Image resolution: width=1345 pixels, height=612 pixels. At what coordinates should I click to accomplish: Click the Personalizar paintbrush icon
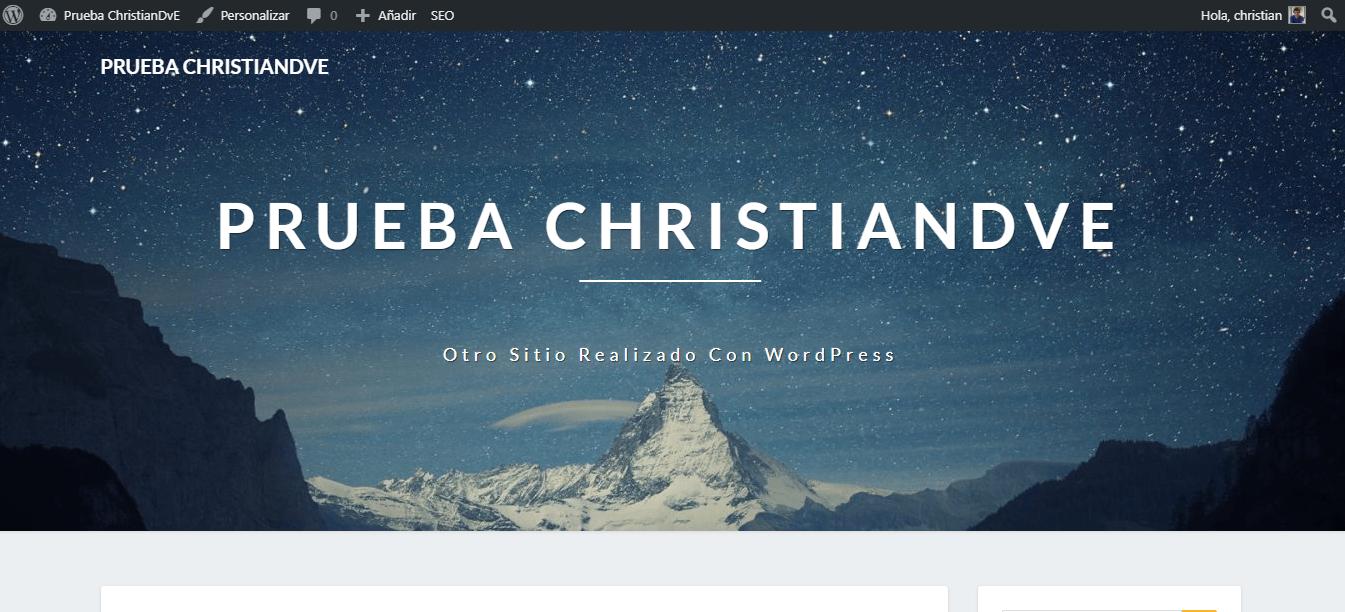click(205, 15)
